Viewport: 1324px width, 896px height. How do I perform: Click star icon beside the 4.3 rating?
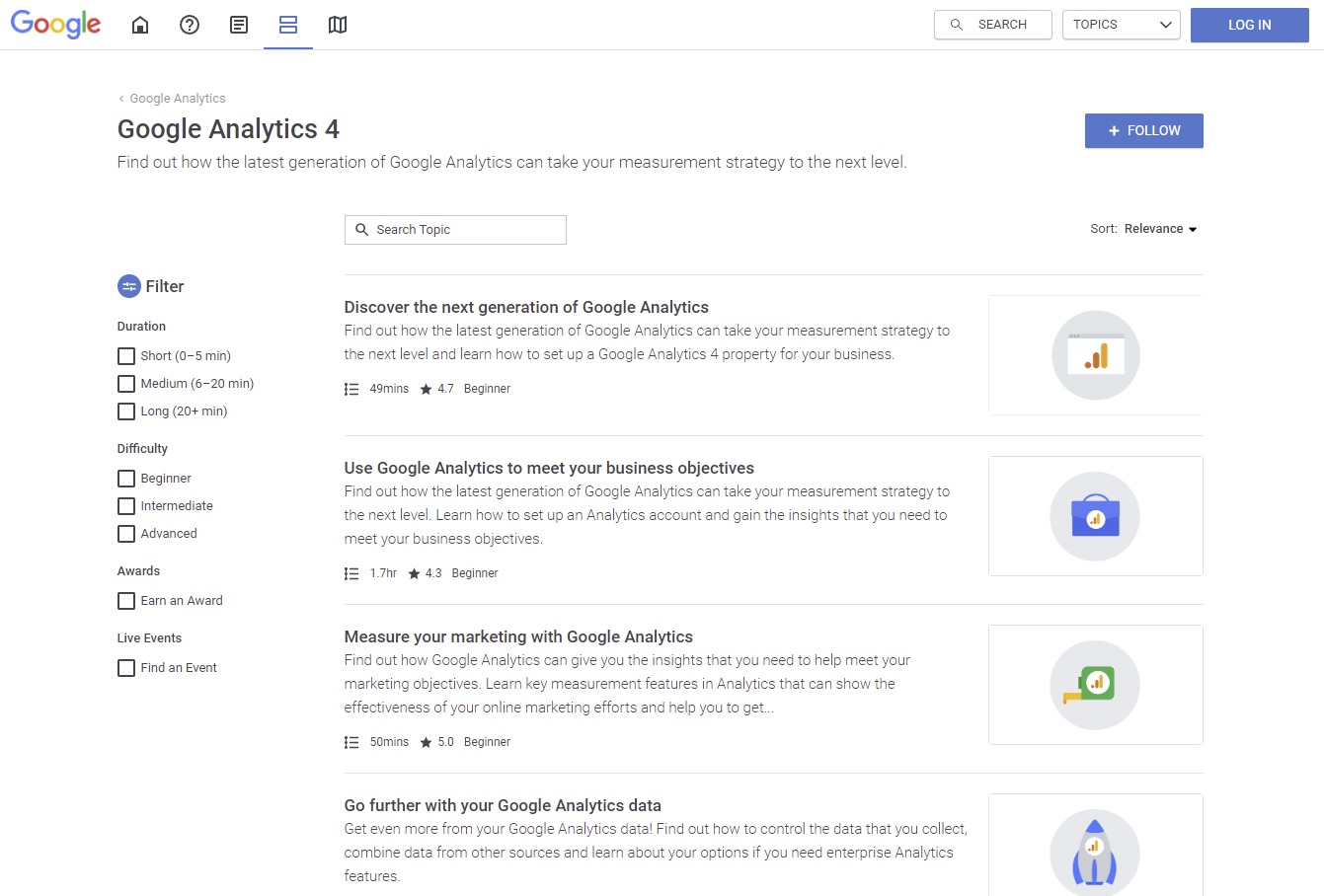pos(414,573)
